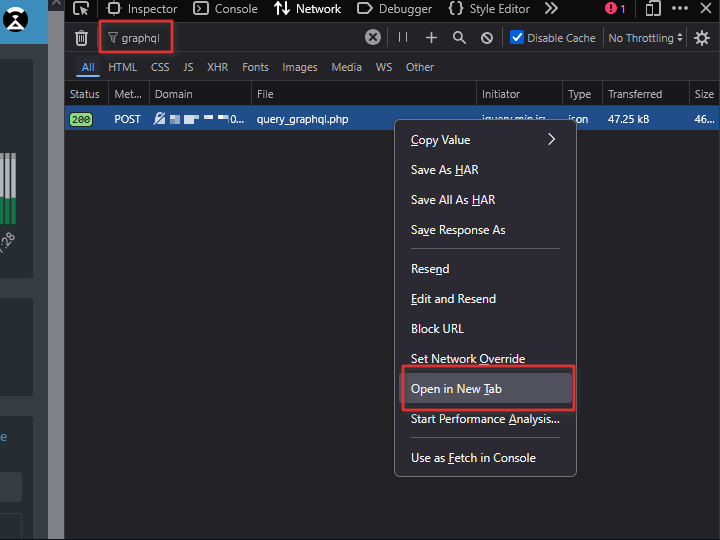The width and height of the screenshot is (720, 540).
Task: Toggle the Disable Cache checkbox
Action: tap(517, 38)
